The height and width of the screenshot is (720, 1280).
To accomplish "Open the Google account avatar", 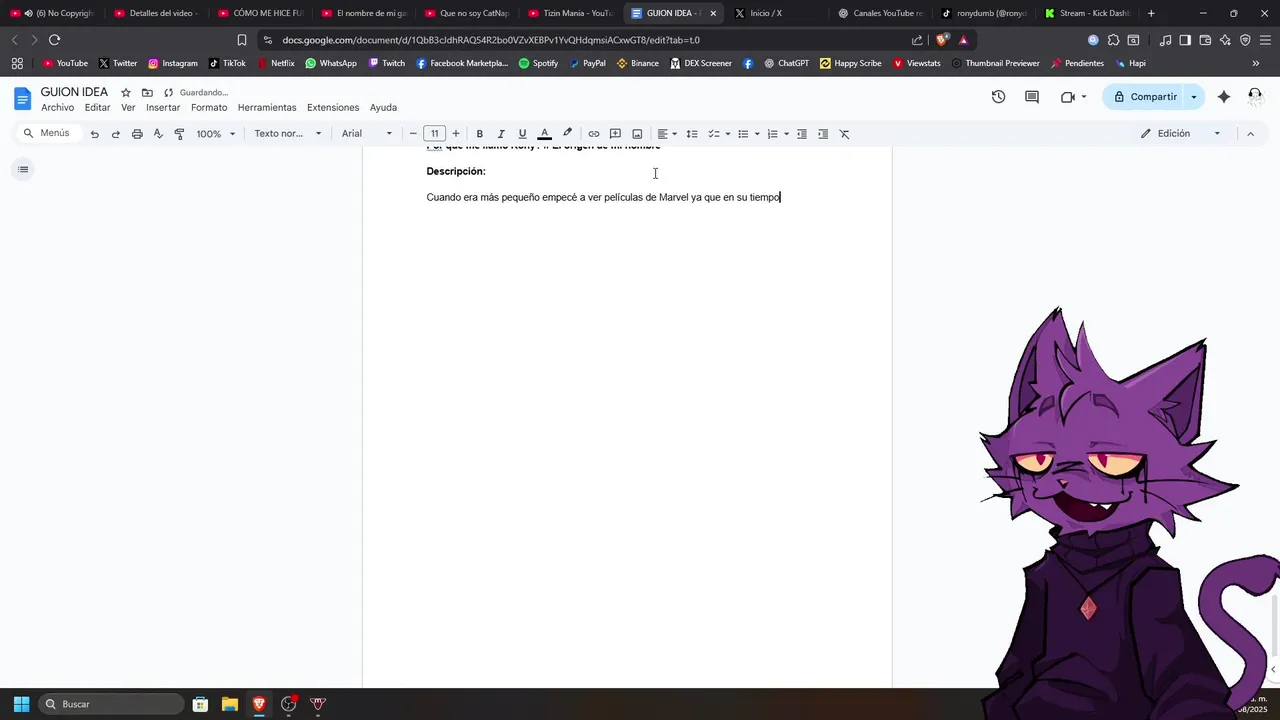I will coord(1255,97).
